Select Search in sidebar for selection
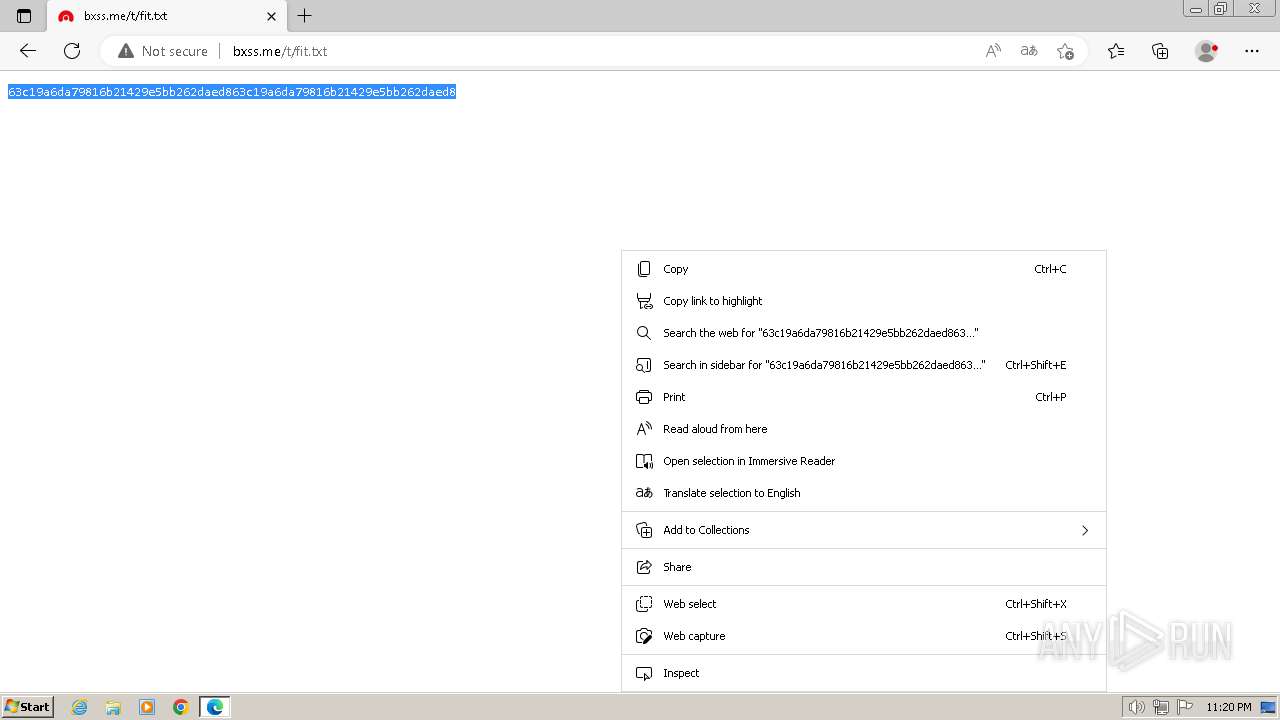 tap(864, 365)
